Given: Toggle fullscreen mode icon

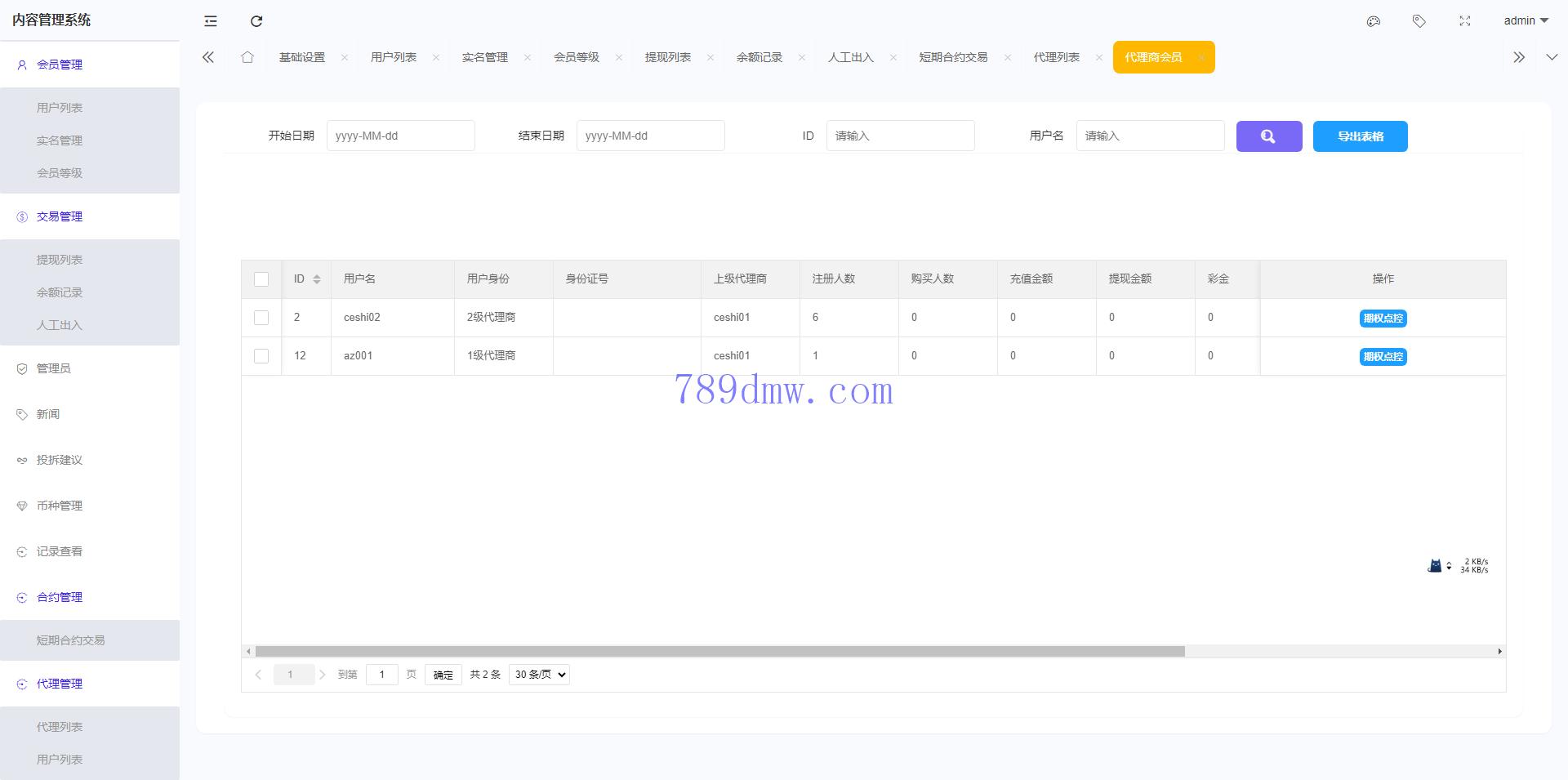Looking at the screenshot, I should point(1465,21).
